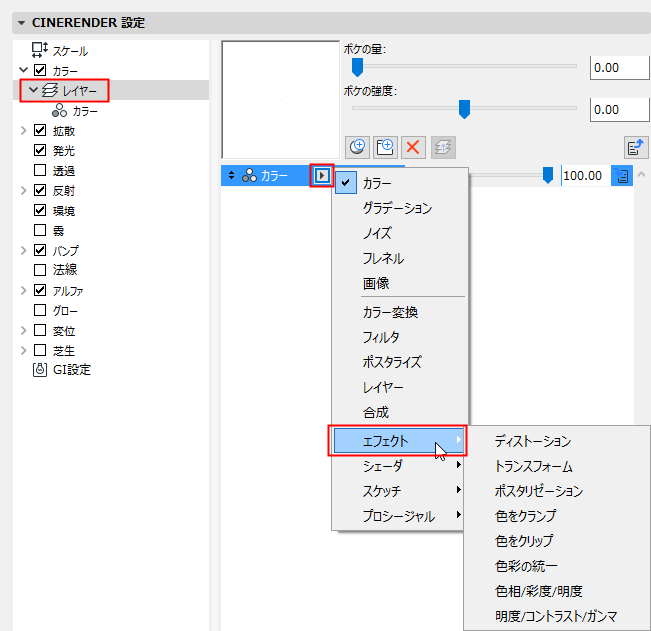Enable the 霧 checkbox
The image size is (651, 631).
pyautogui.click(x=40, y=230)
